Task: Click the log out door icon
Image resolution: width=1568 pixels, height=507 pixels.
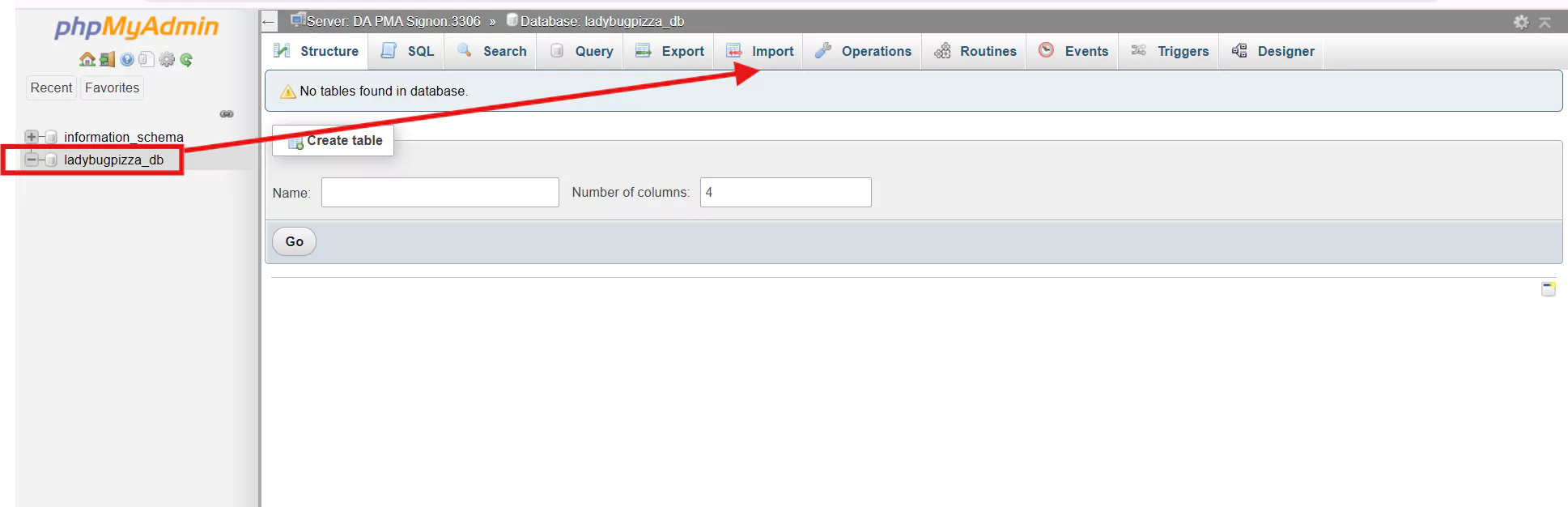Action: (108, 59)
